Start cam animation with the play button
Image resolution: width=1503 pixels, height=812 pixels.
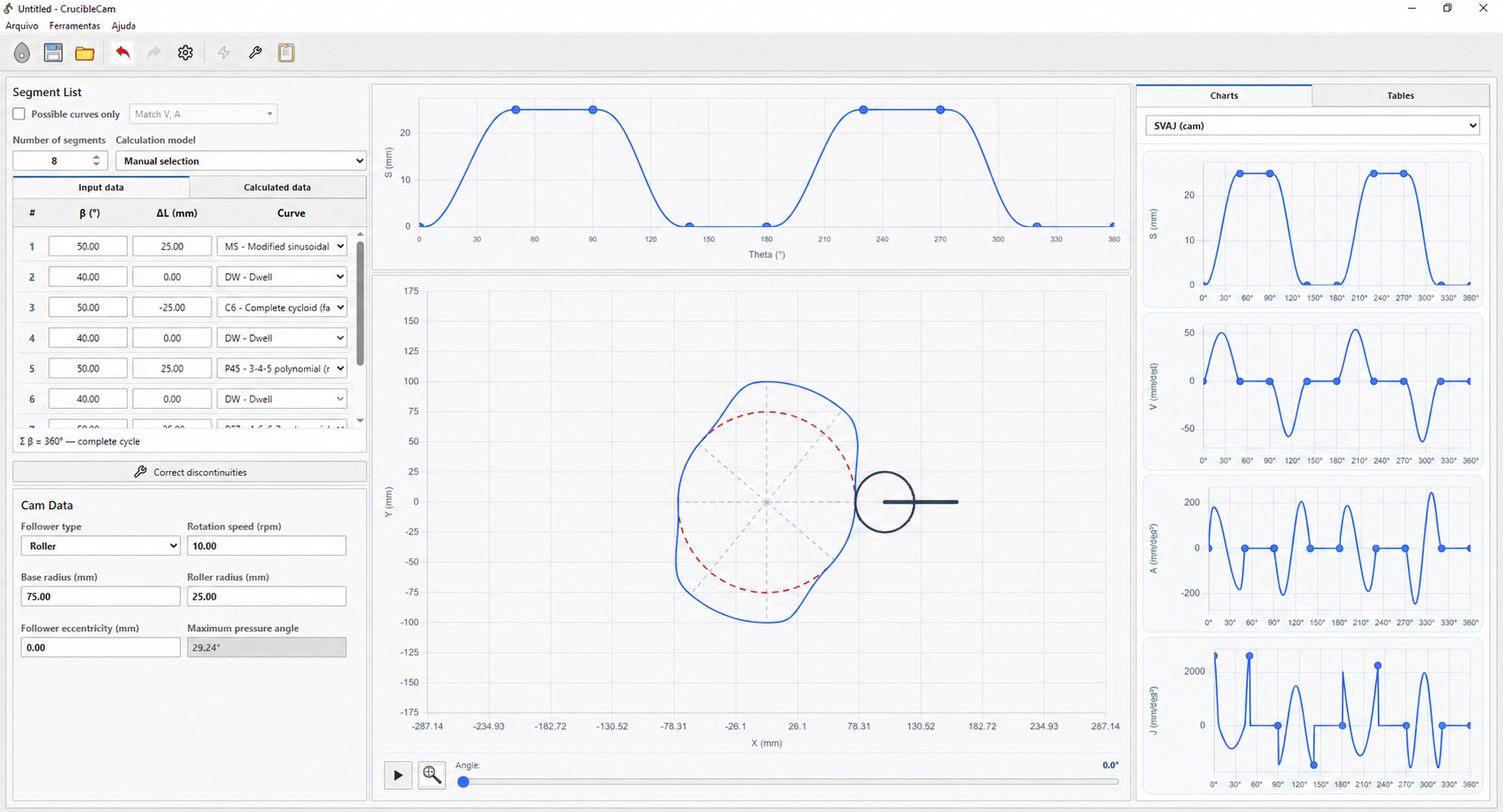point(398,775)
